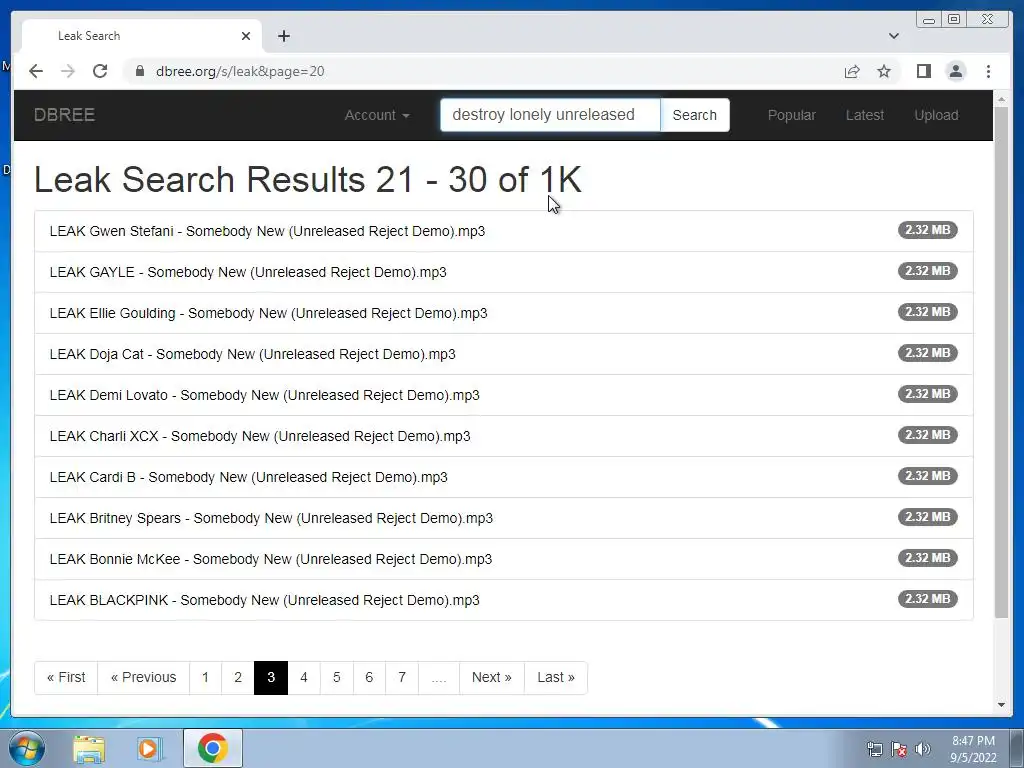Open the Ellie Goulding Somebody New result
The height and width of the screenshot is (768, 1024).
pos(504,313)
